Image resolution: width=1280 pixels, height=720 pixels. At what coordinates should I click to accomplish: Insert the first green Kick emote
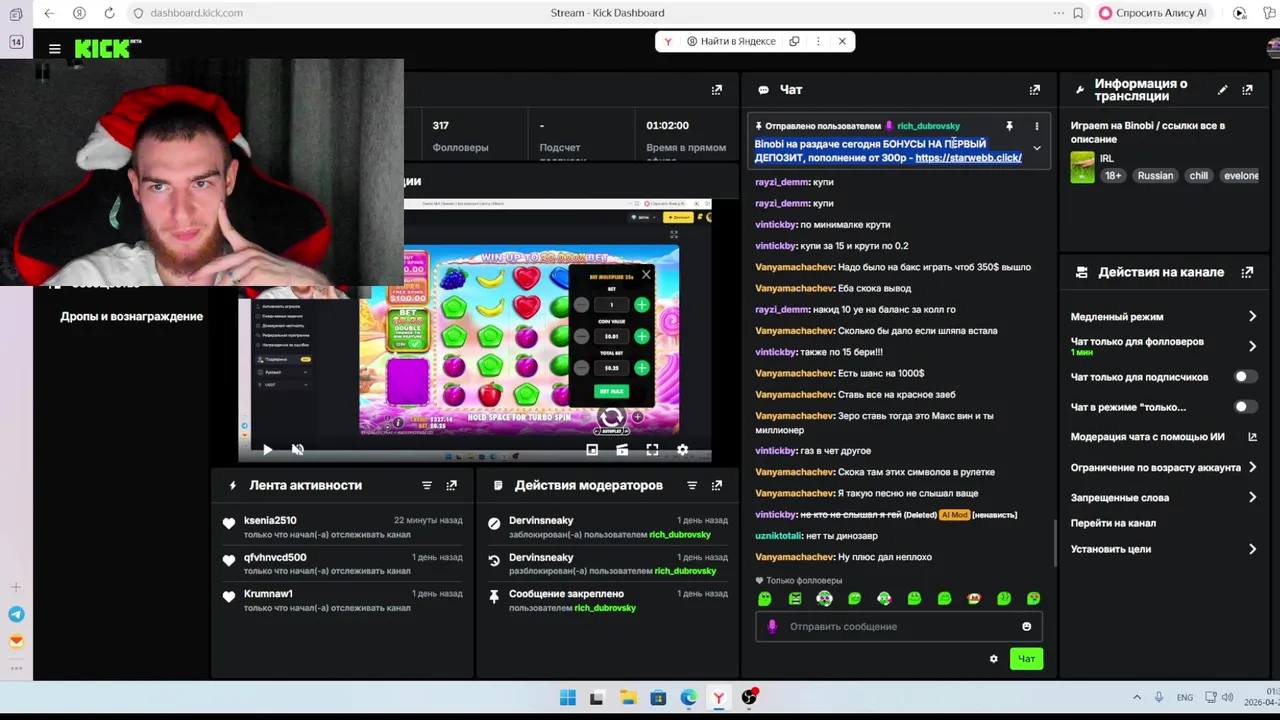765,599
